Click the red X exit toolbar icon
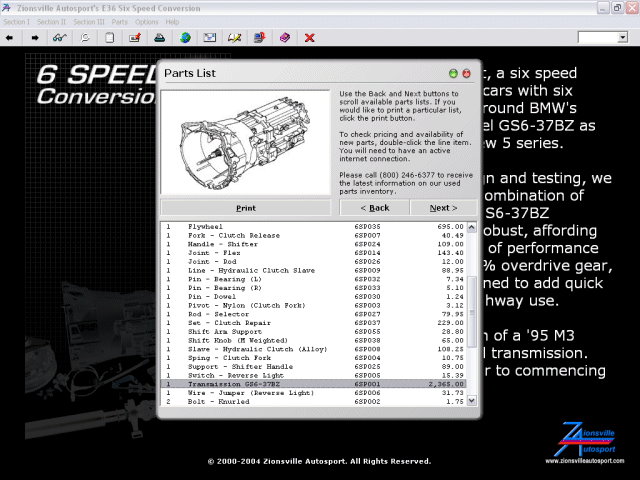Viewport: 640px width, 480px height. pyautogui.click(x=310, y=38)
